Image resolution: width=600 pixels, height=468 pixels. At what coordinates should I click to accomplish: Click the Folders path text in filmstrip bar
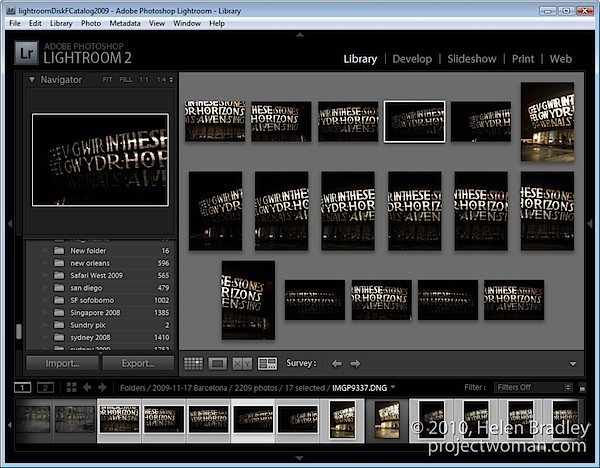pyautogui.click(x=133, y=388)
